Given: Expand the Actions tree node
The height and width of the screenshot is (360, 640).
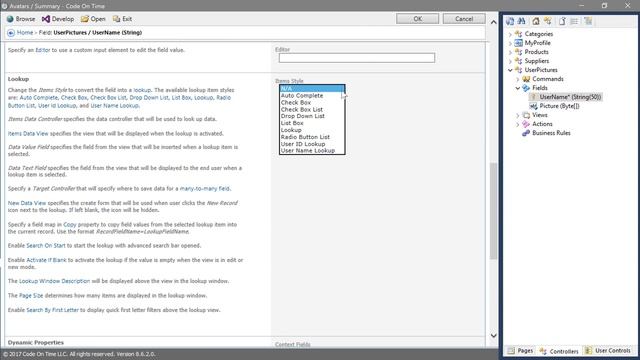Looking at the screenshot, I should coord(518,124).
